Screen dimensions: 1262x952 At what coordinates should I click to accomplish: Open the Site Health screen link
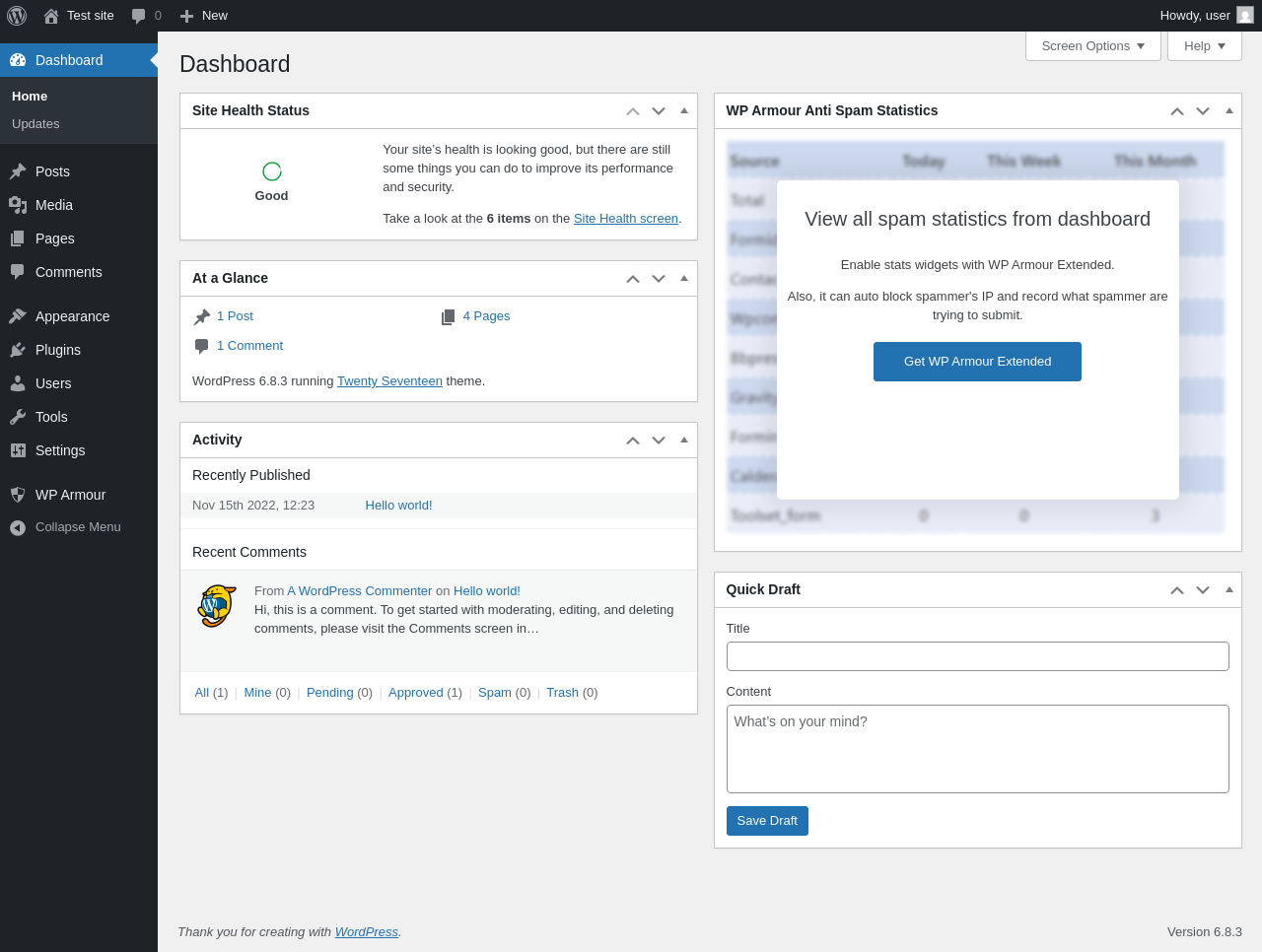(x=626, y=219)
